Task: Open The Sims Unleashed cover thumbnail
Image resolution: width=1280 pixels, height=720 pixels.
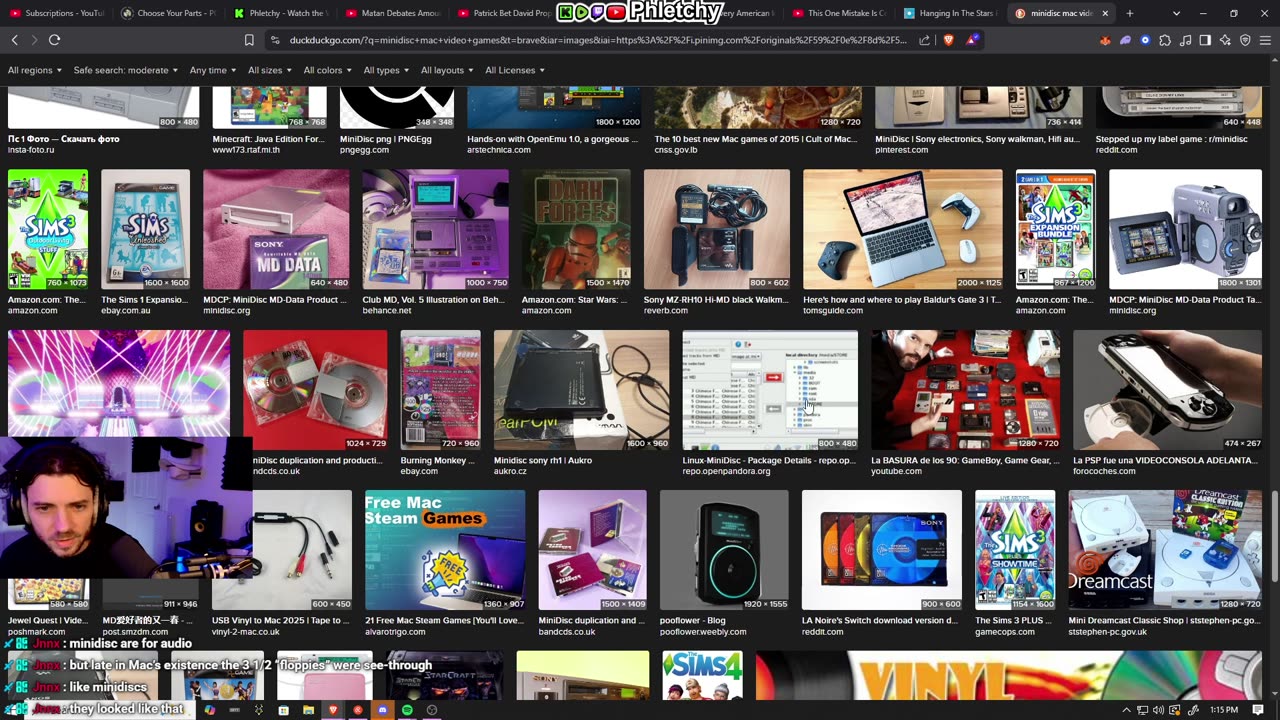Action: pyautogui.click(x=145, y=230)
